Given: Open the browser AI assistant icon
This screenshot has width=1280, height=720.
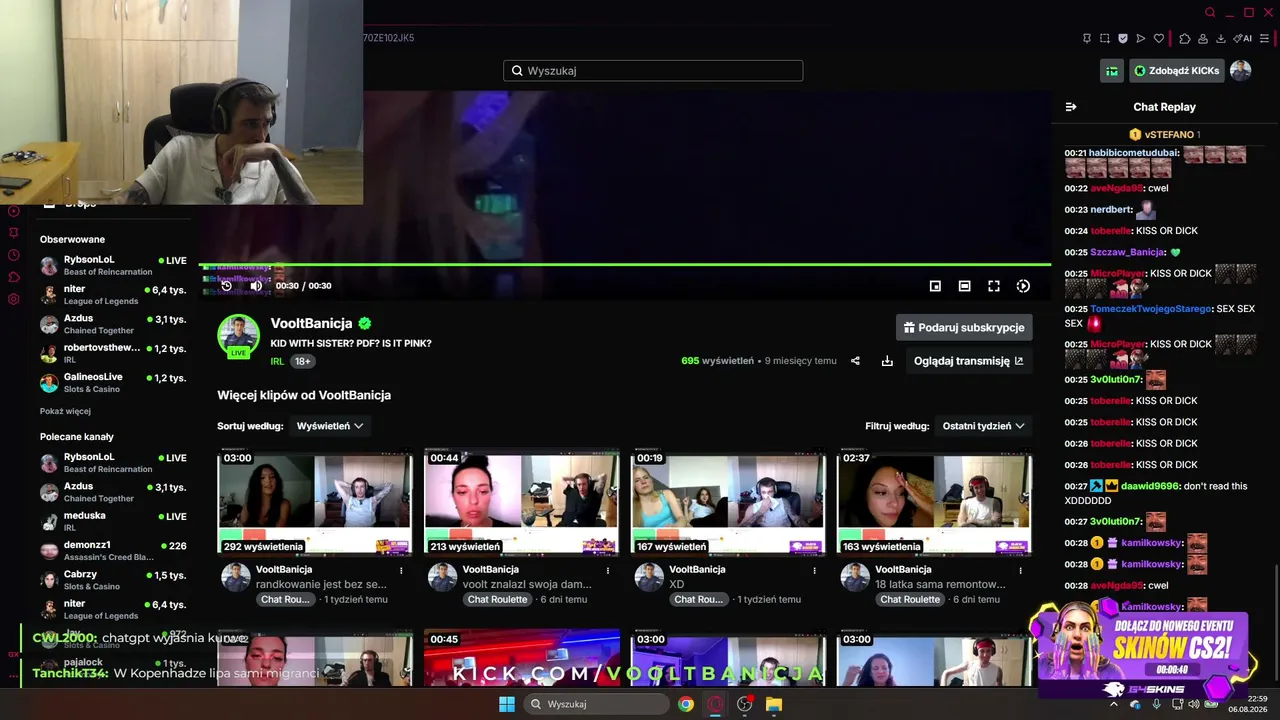Looking at the screenshot, I should (1243, 39).
